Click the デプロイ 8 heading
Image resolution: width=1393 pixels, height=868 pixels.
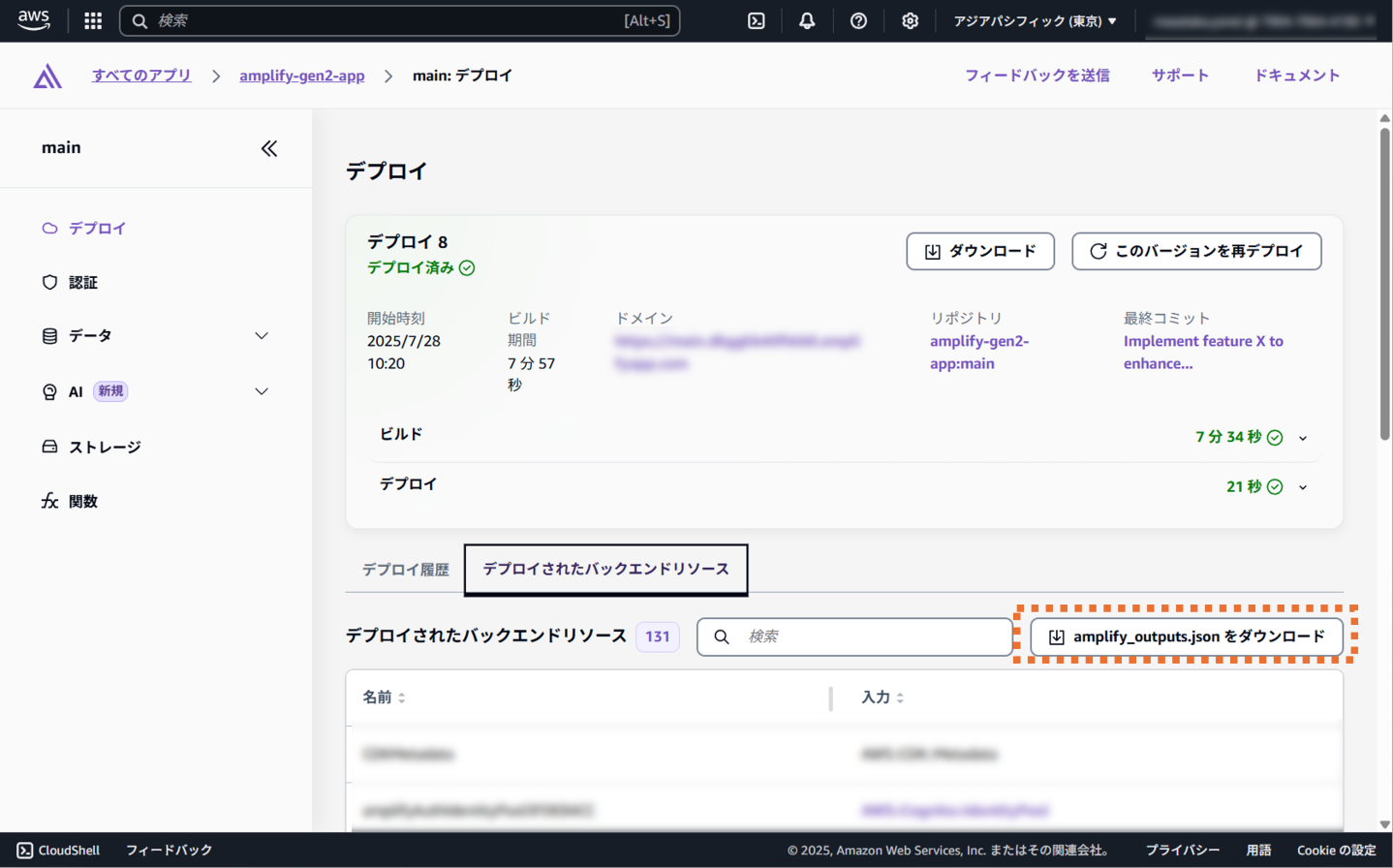point(407,242)
